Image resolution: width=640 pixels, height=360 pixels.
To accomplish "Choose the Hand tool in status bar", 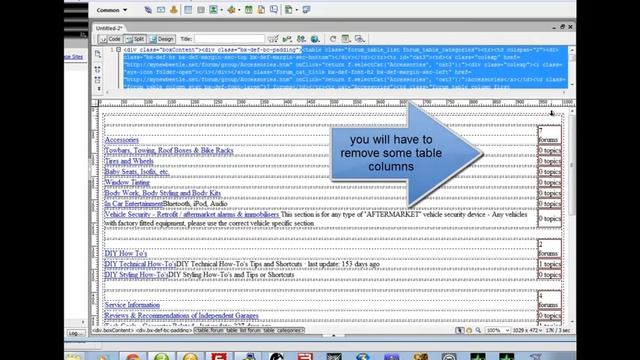I will click(469, 330).
